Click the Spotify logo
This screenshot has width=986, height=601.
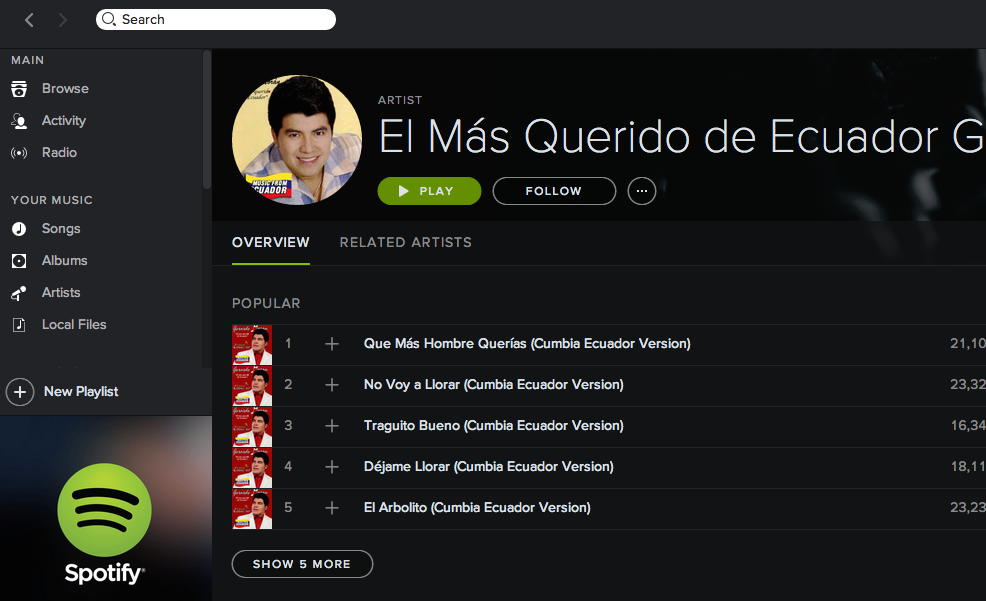point(104,524)
